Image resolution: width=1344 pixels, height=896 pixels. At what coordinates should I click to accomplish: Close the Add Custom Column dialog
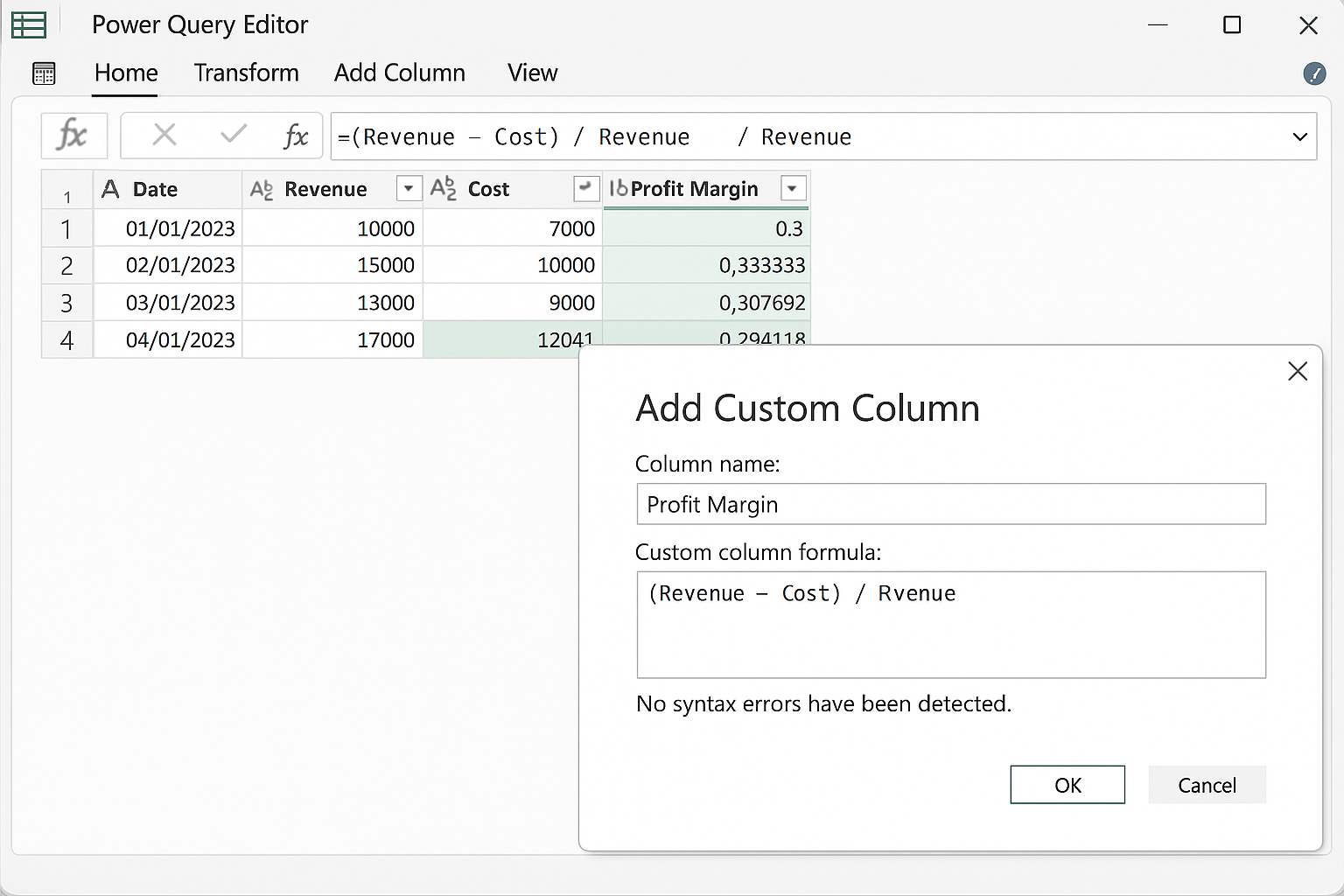pos(1298,371)
